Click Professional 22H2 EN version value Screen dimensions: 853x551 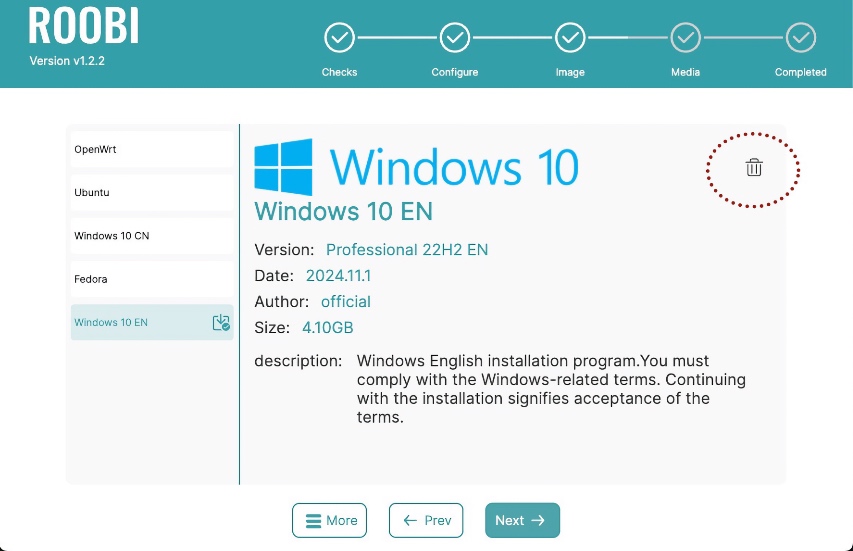pyautogui.click(x=407, y=250)
